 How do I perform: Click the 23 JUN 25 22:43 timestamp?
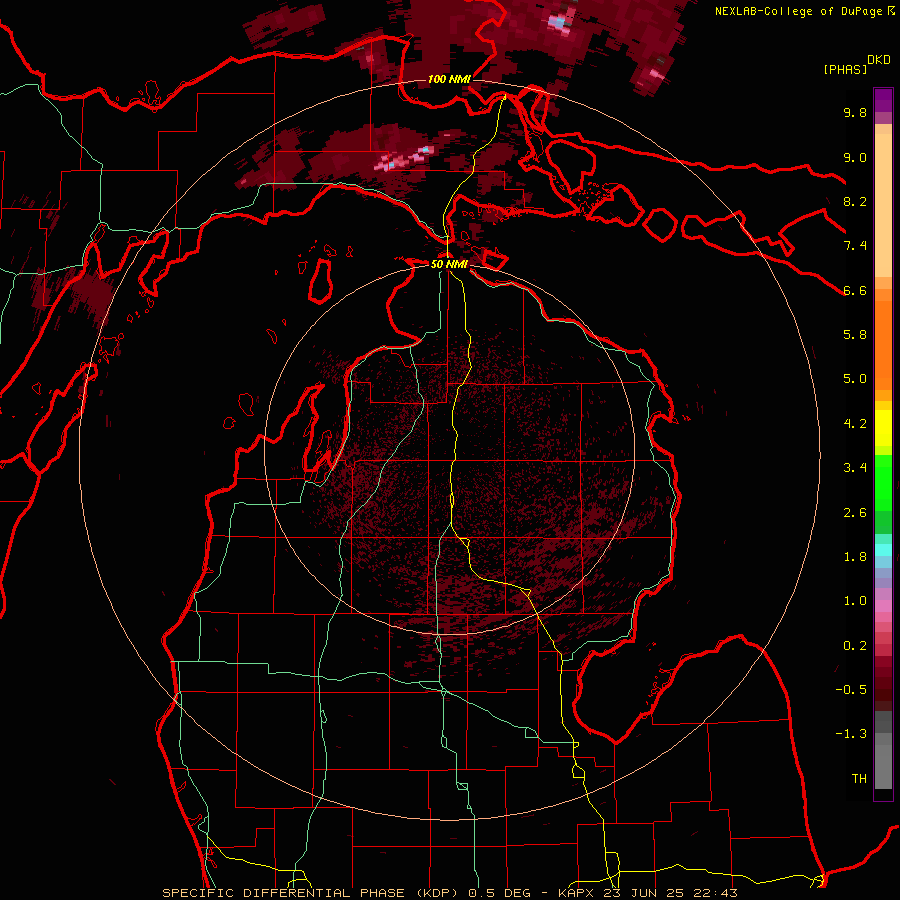(671, 893)
